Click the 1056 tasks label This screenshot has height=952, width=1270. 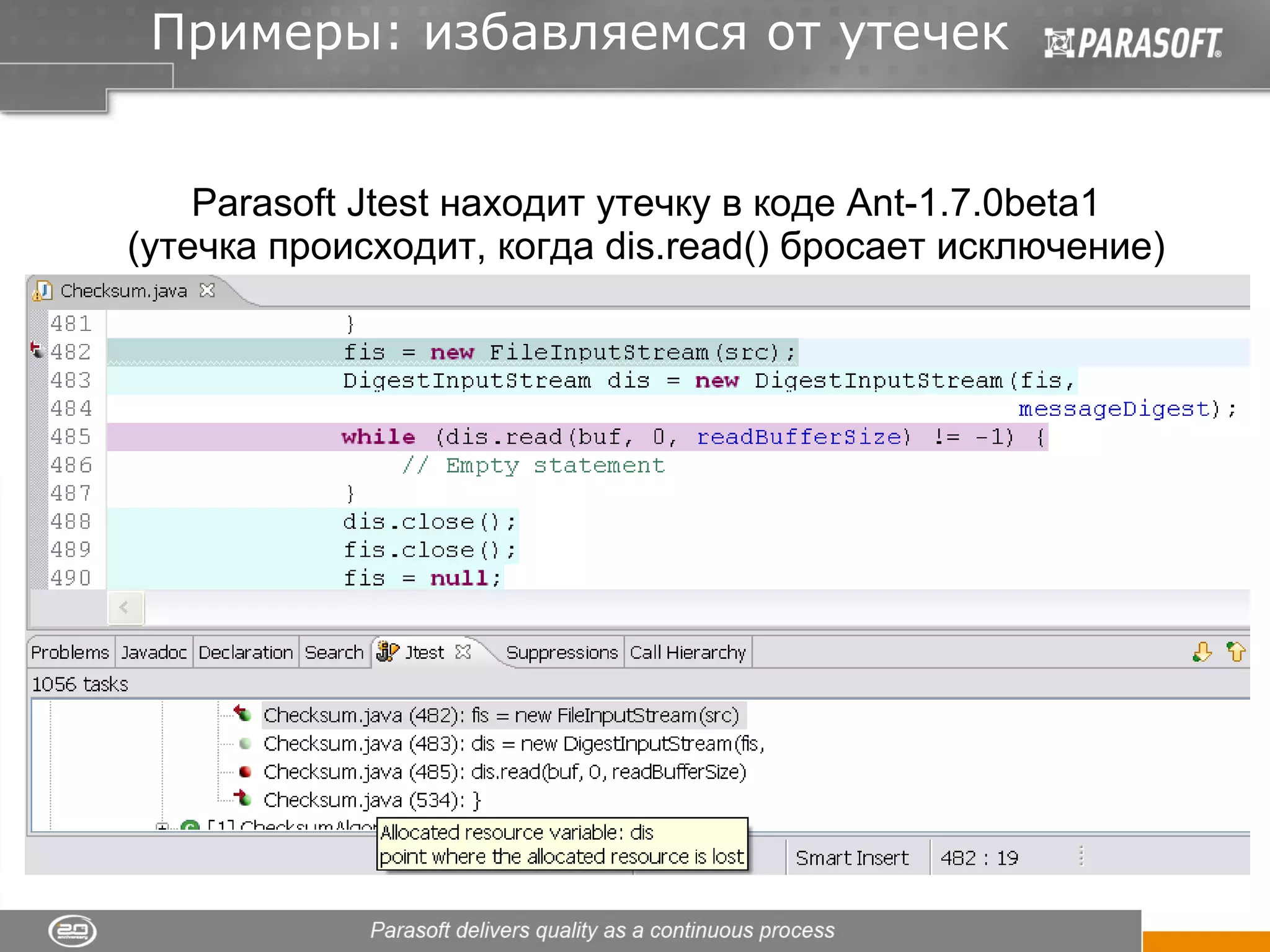(x=80, y=684)
